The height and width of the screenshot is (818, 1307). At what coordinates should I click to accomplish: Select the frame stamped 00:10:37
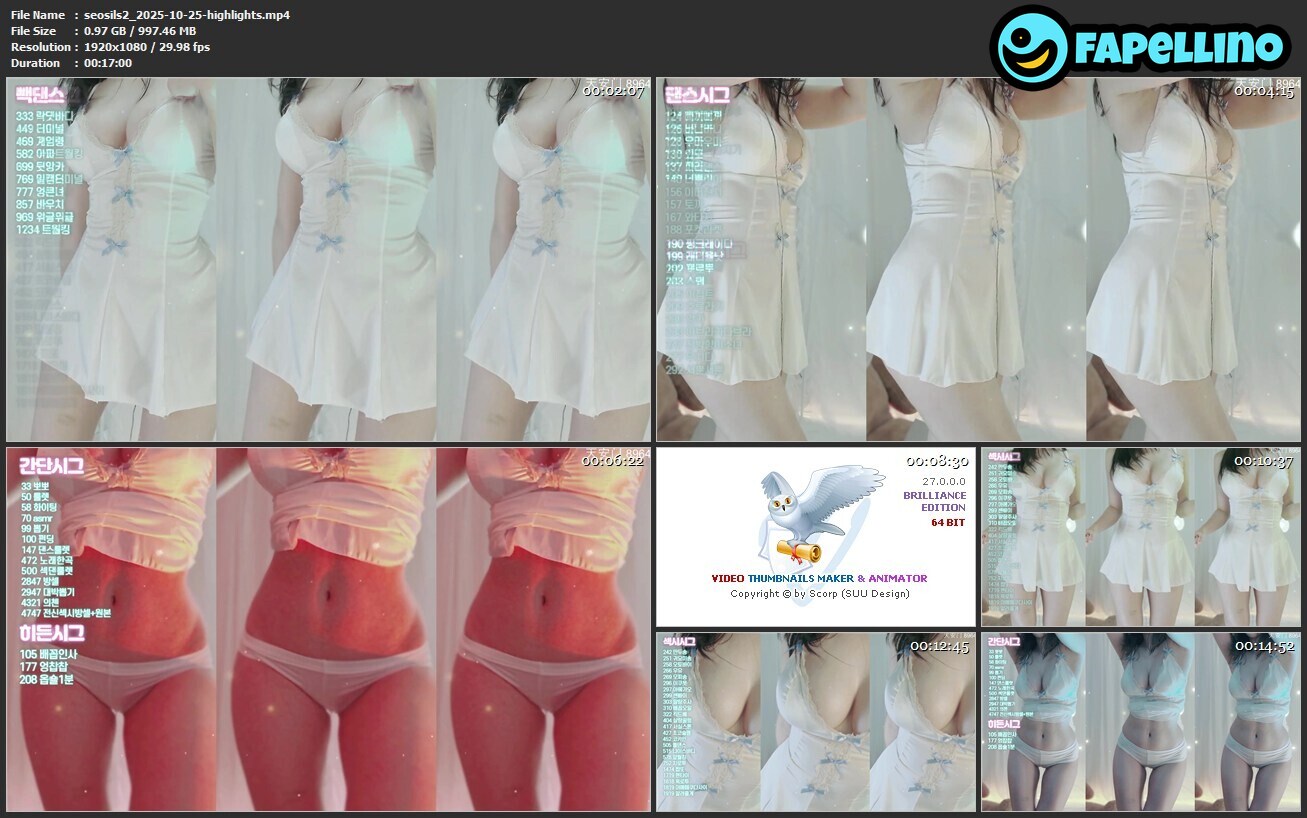[x=1140, y=537]
